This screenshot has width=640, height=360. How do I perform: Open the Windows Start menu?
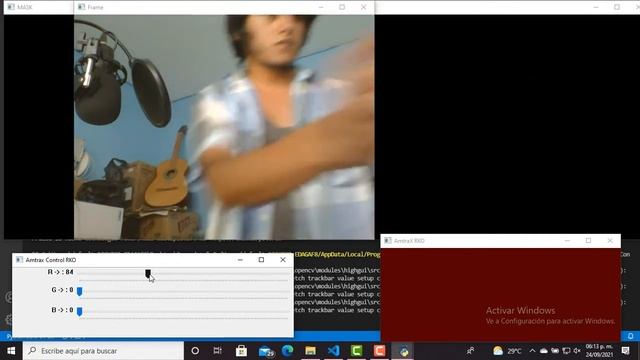click(x=11, y=351)
